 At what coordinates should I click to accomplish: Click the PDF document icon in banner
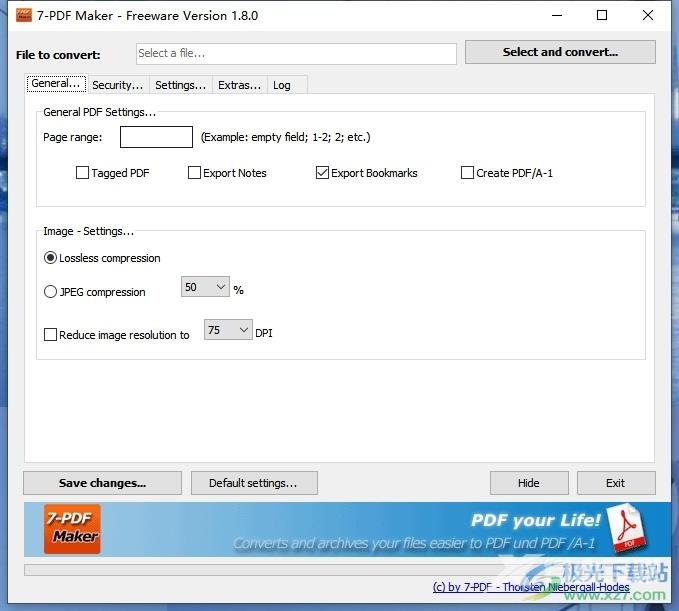pyautogui.click(x=626, y=527)
